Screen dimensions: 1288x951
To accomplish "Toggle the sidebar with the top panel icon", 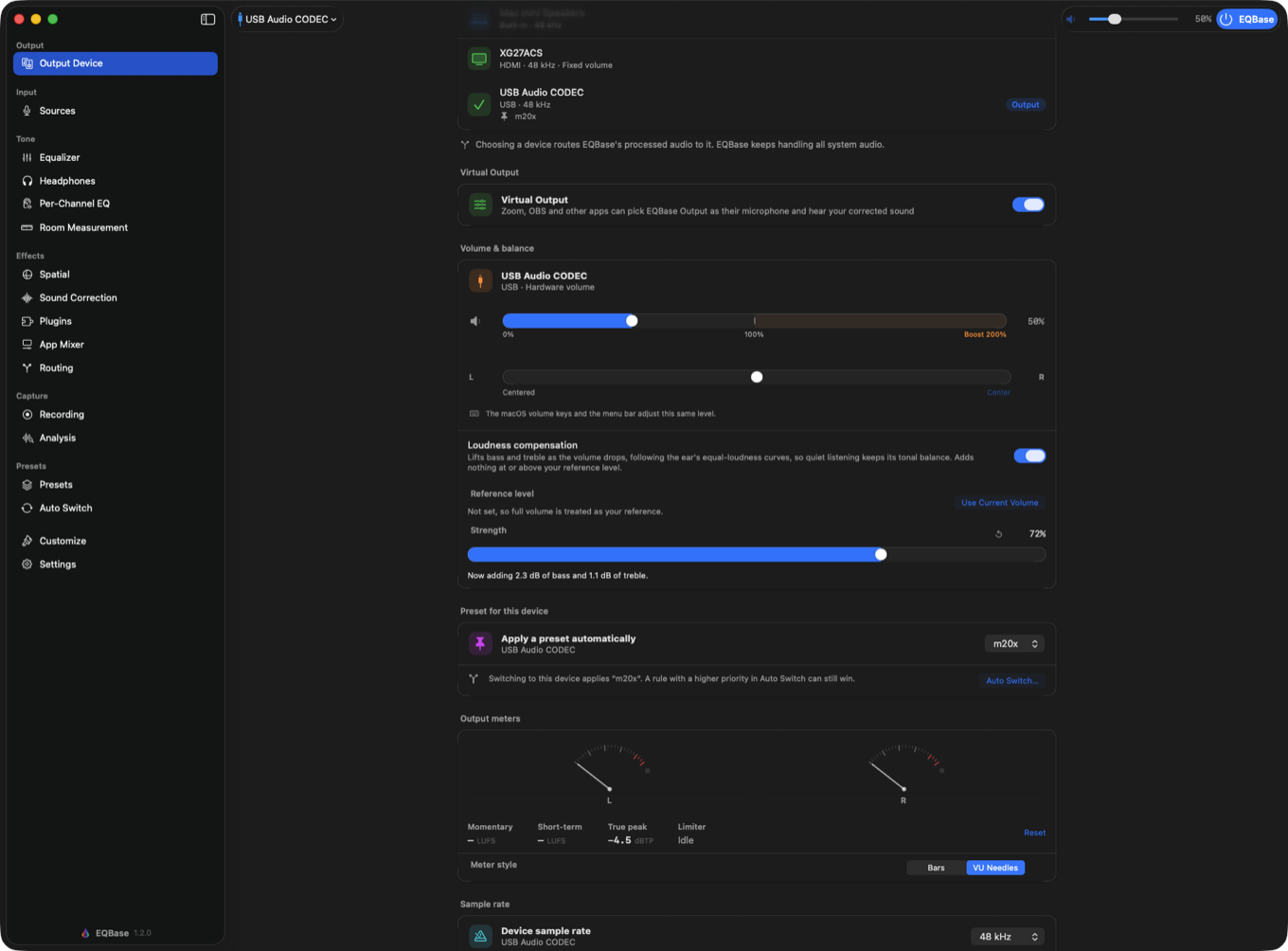I will point(208,19).
